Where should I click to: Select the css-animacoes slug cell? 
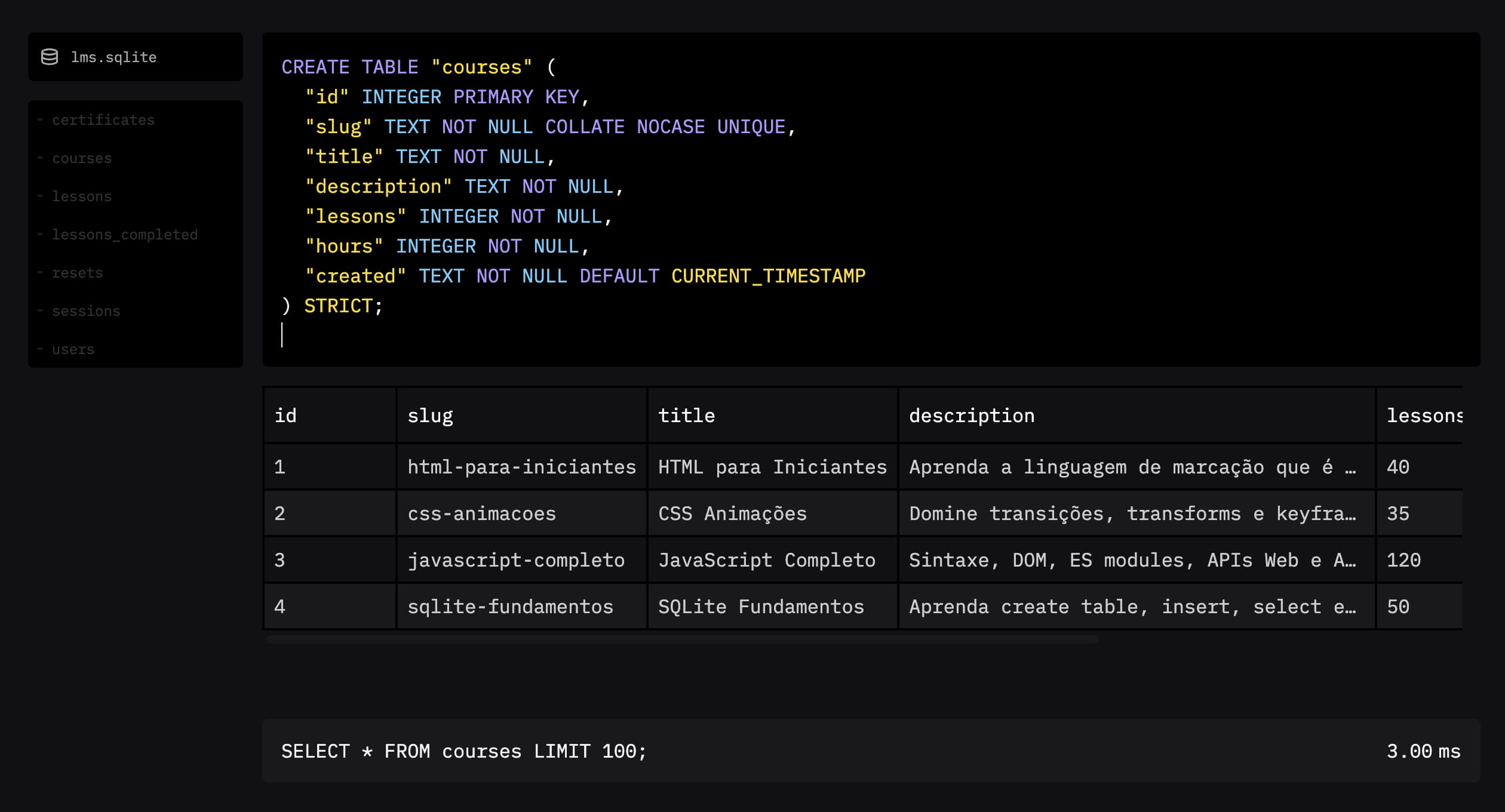tap(522, 513)
